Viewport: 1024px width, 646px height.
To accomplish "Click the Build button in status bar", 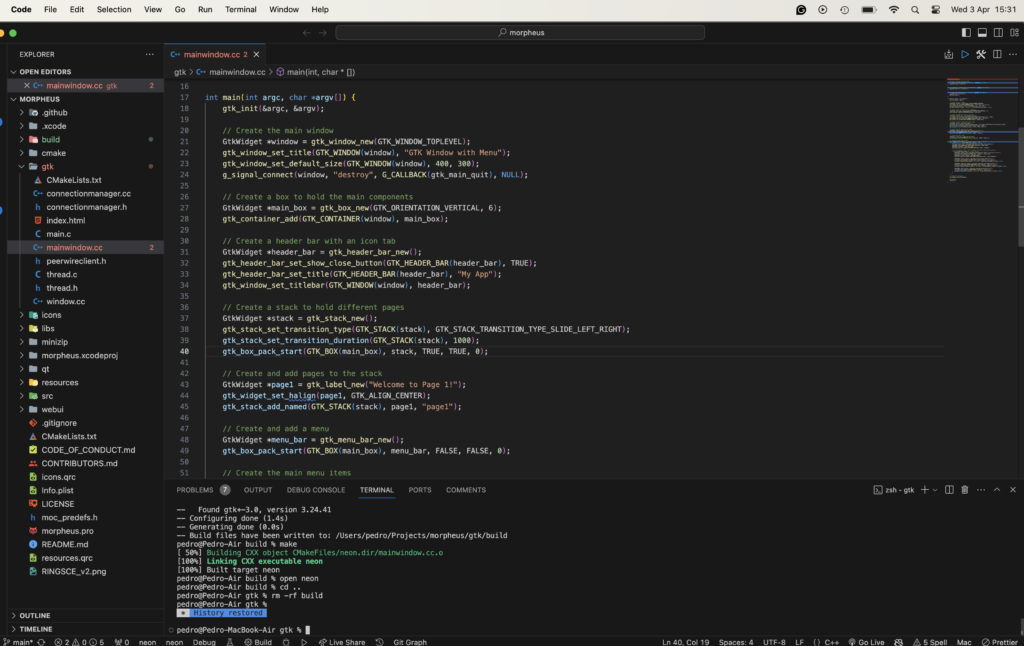I will pyautogui.click(x=258, y=641).
